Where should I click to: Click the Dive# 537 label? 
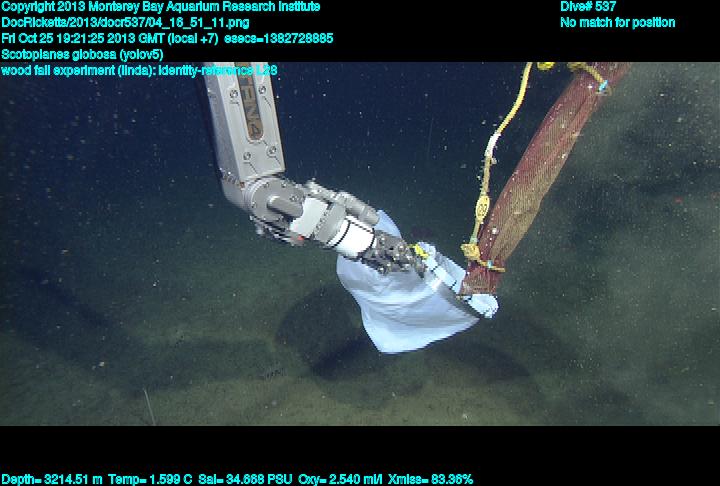(x=588, y=7)
